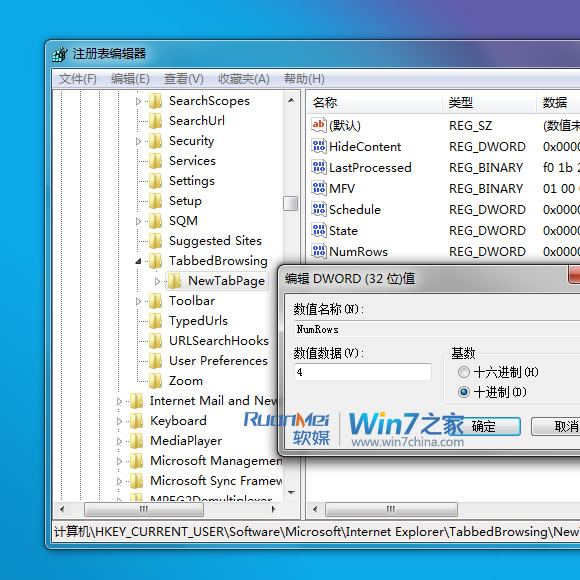Select the Settings folder icon
Screen dimensions: 580x580
[x=155, y=181]
